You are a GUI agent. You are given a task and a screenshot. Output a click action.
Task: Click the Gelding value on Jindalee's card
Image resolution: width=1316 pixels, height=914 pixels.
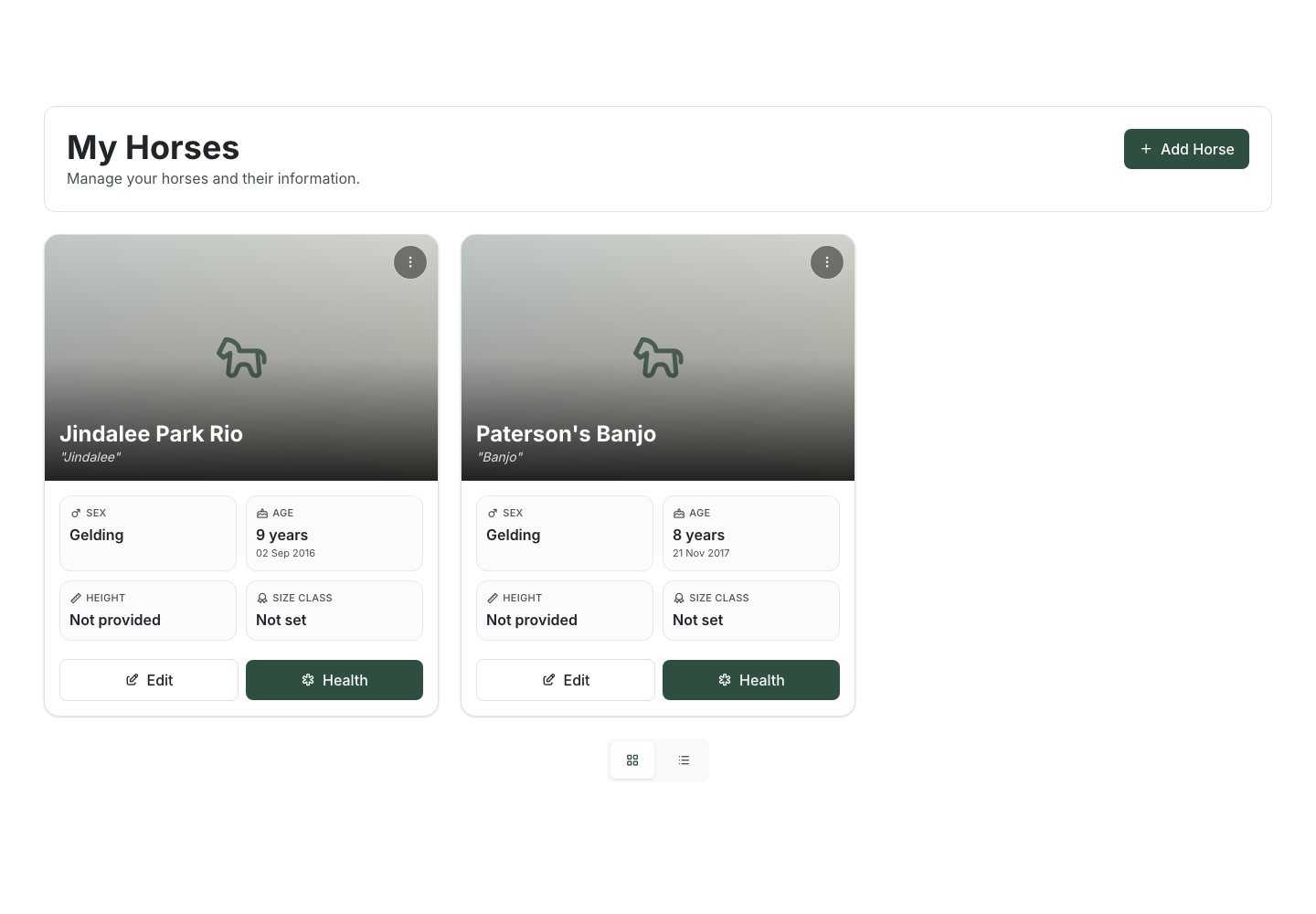click(97, 535)
